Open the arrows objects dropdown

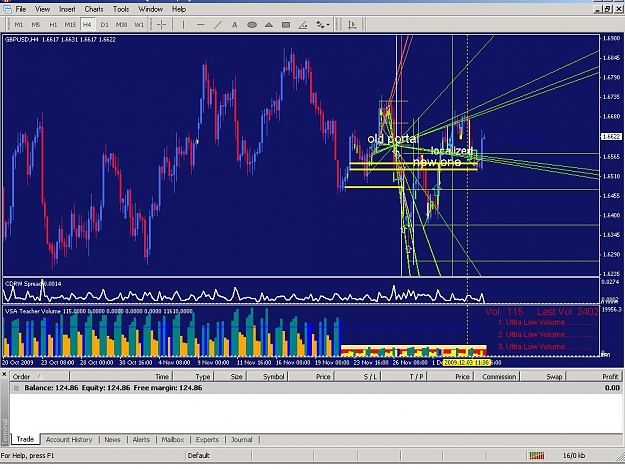(x=323, y=25)
